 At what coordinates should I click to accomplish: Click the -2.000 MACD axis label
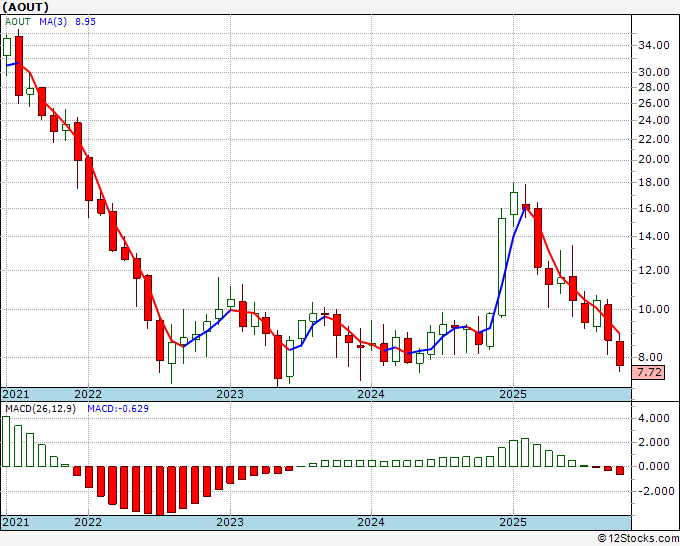coord(654,491)
